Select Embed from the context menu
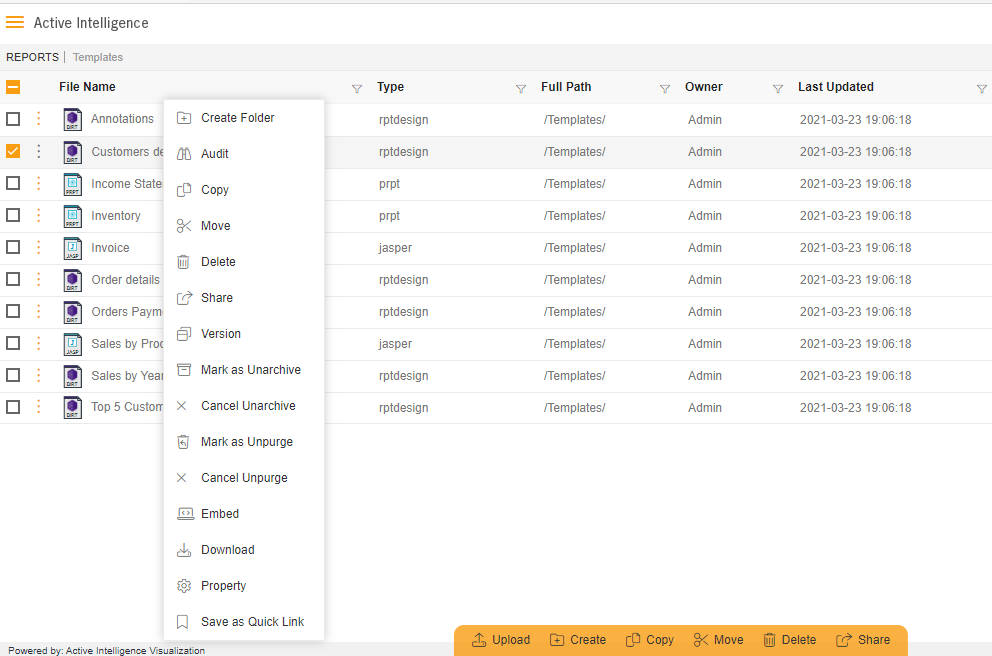 pos(244,514)
